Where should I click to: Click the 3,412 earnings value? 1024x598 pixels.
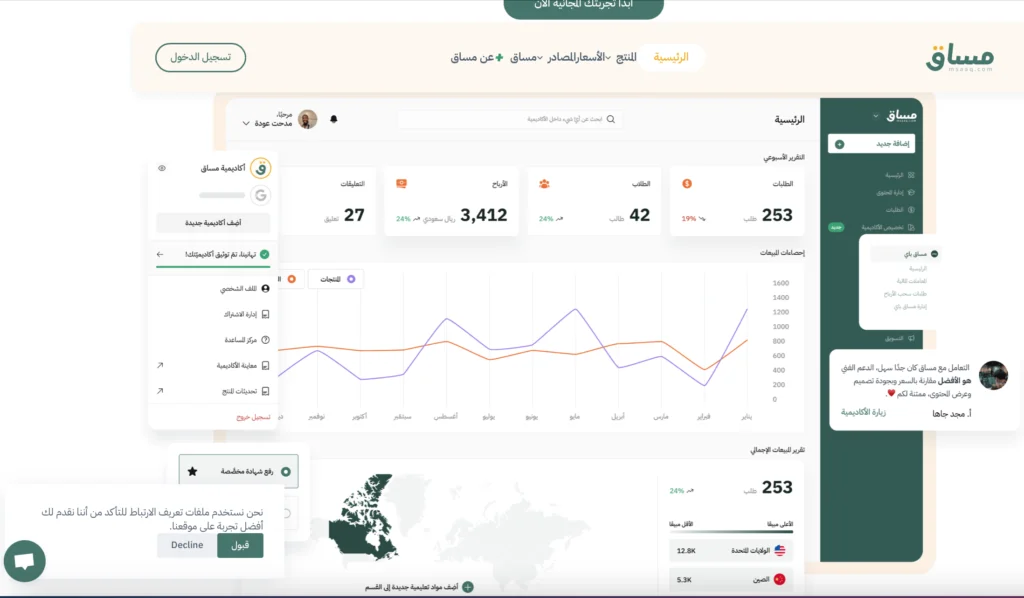pos(483,215)
